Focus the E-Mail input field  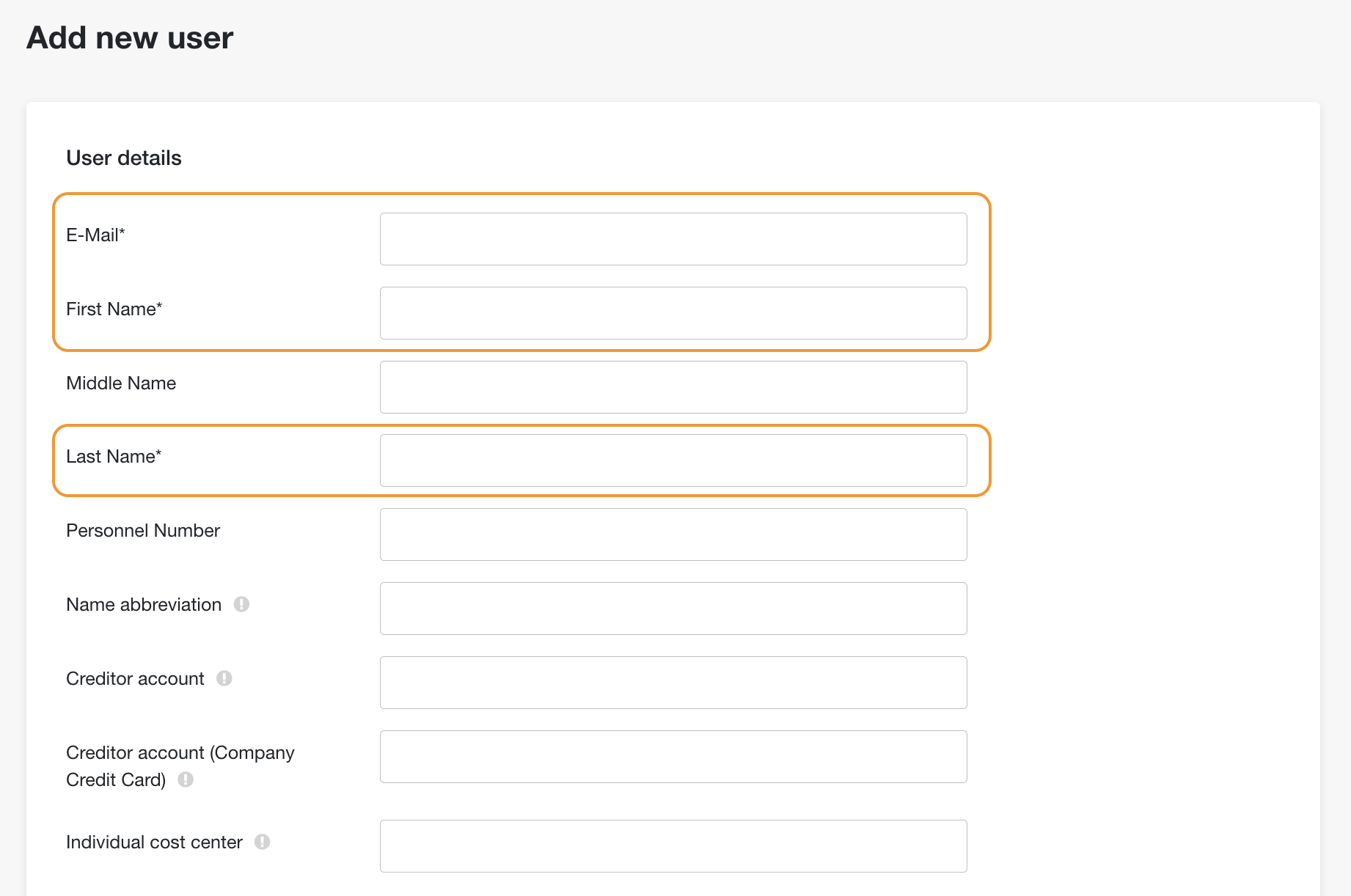point(673,239)
